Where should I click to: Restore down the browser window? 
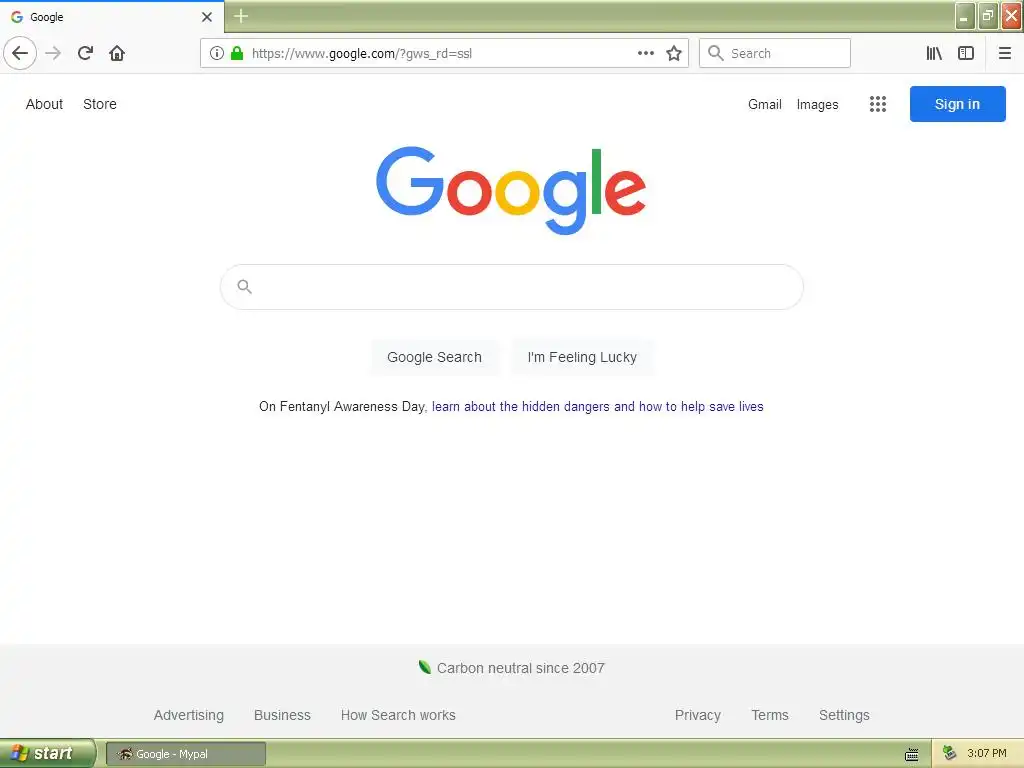(988, 16)
